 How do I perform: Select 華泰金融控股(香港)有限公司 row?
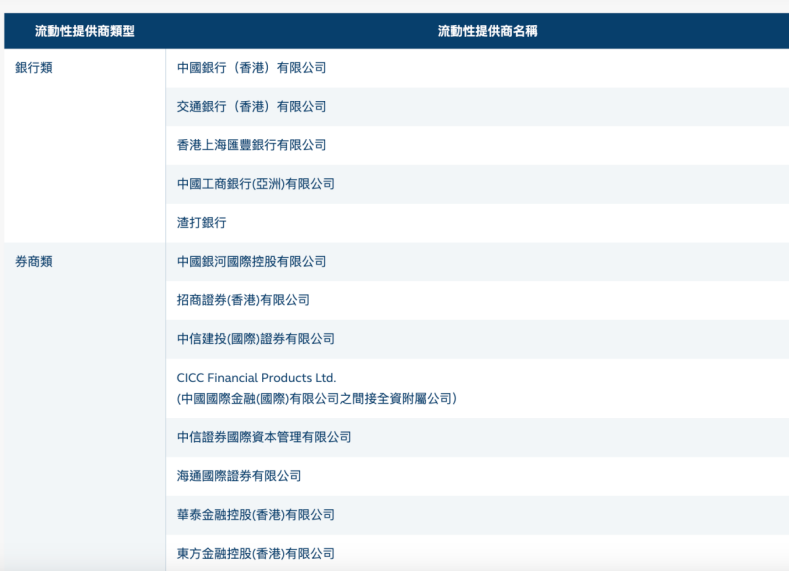[477, 515]
